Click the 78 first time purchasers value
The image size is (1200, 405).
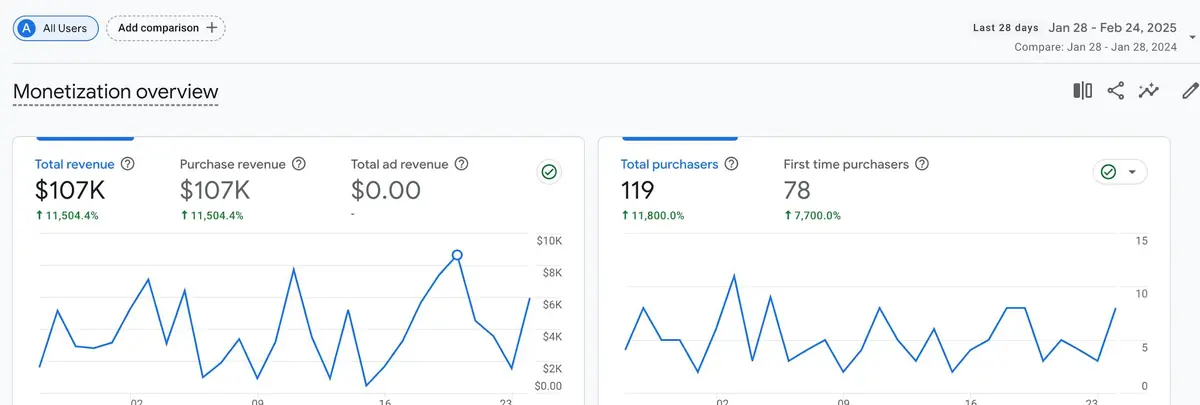(x=798, y=190)
